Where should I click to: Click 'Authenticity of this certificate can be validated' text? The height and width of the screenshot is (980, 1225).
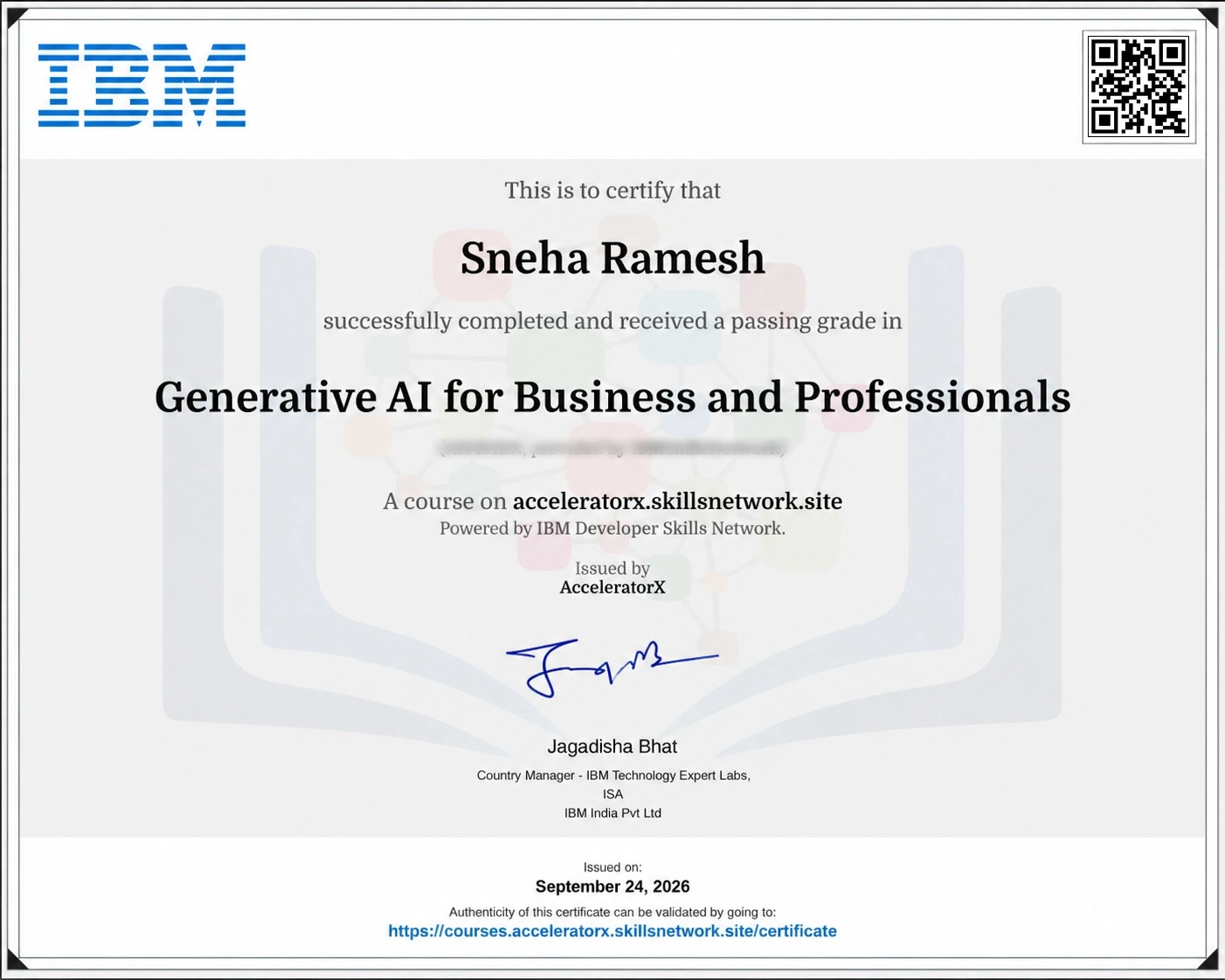tap(612, 912)
